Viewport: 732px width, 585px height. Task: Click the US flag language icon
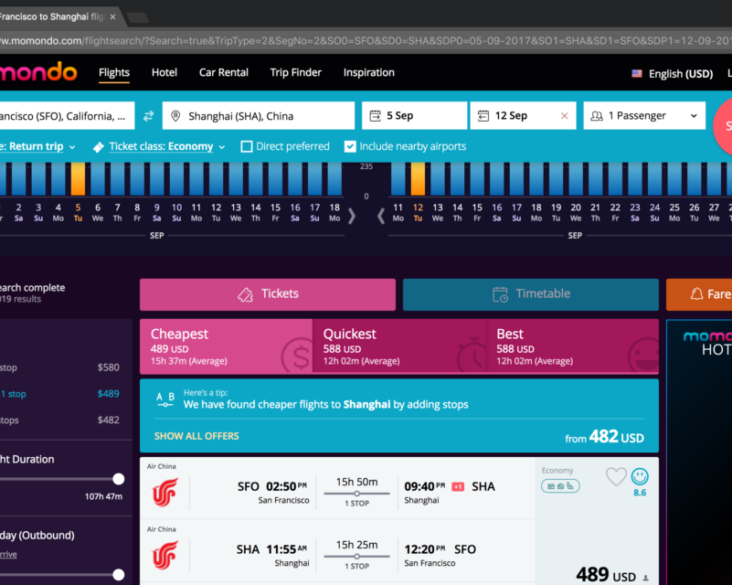point(637,73)
